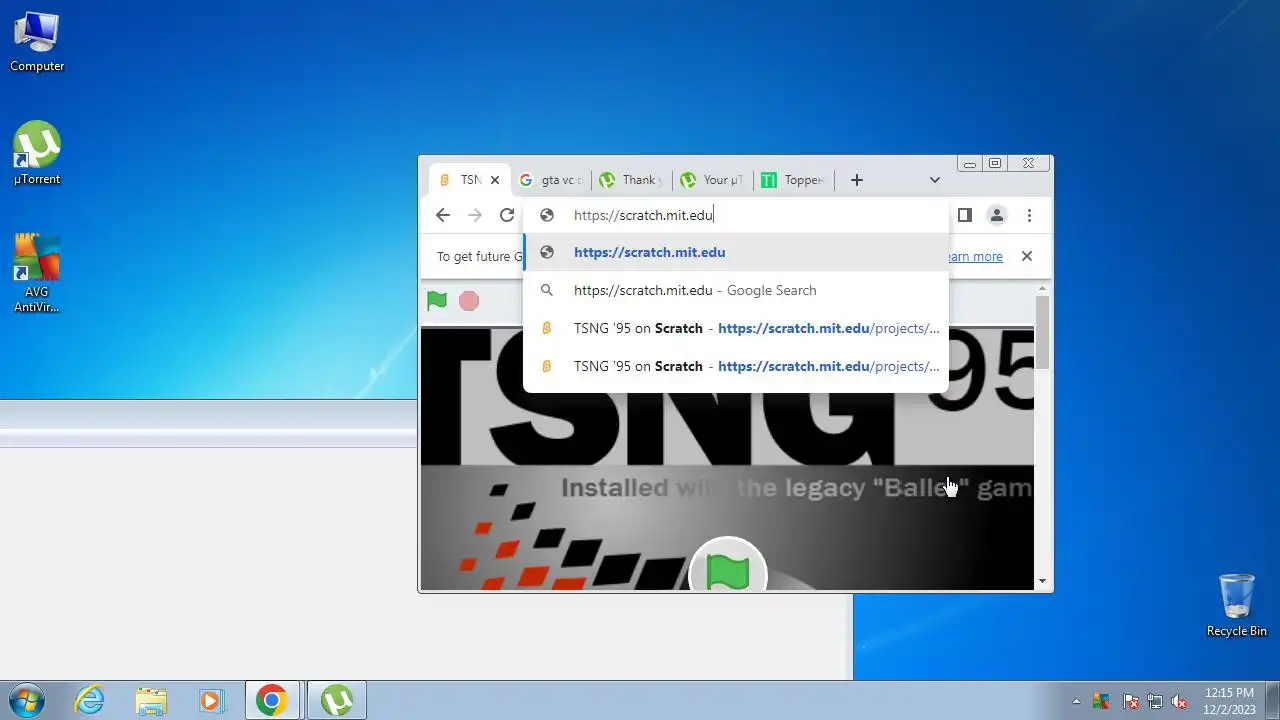Click the forward navigation arrow
Screen dimensions: 1280x720
tap(475, 215)
